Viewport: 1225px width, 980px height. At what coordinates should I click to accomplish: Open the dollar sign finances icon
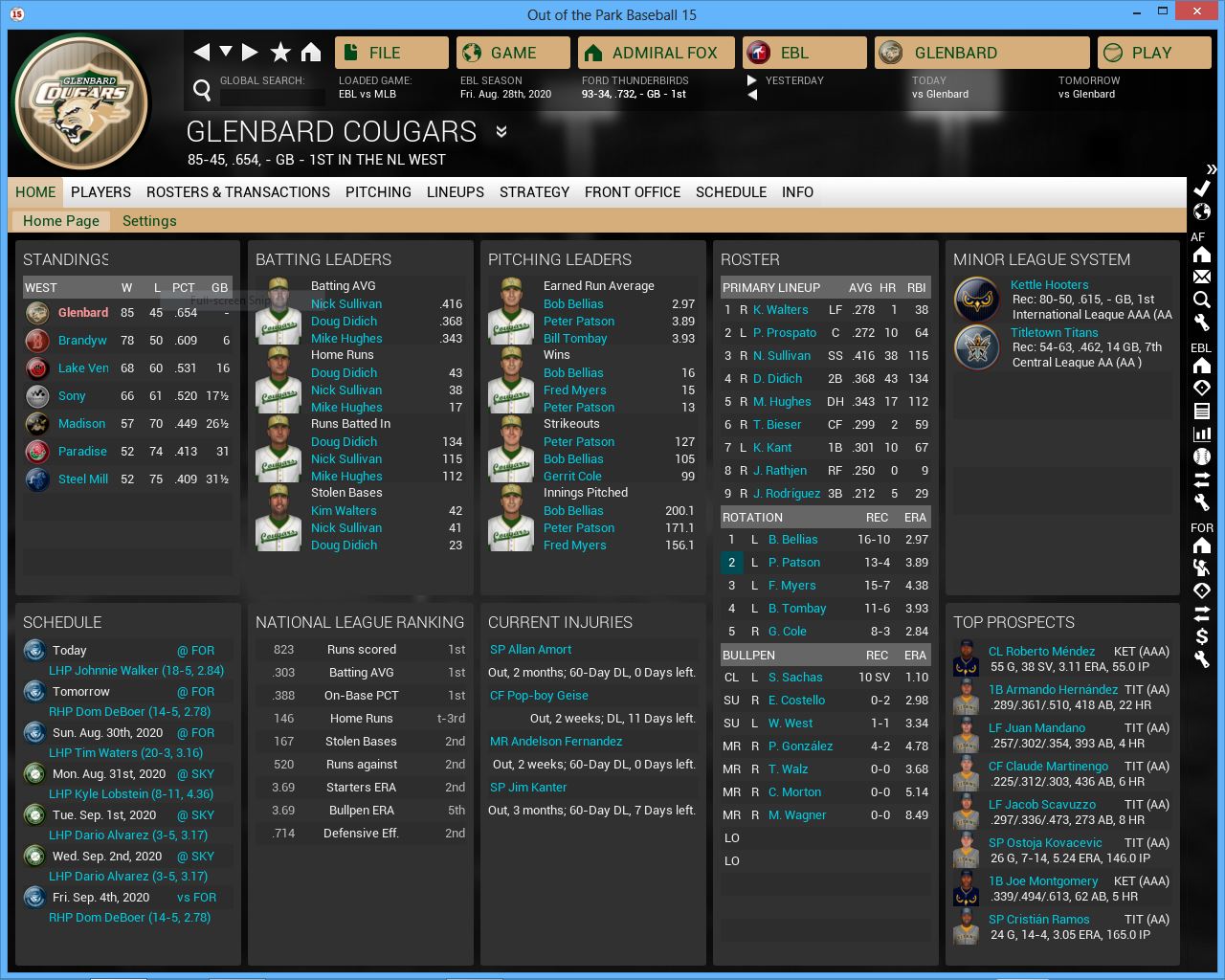(1202, 636)
